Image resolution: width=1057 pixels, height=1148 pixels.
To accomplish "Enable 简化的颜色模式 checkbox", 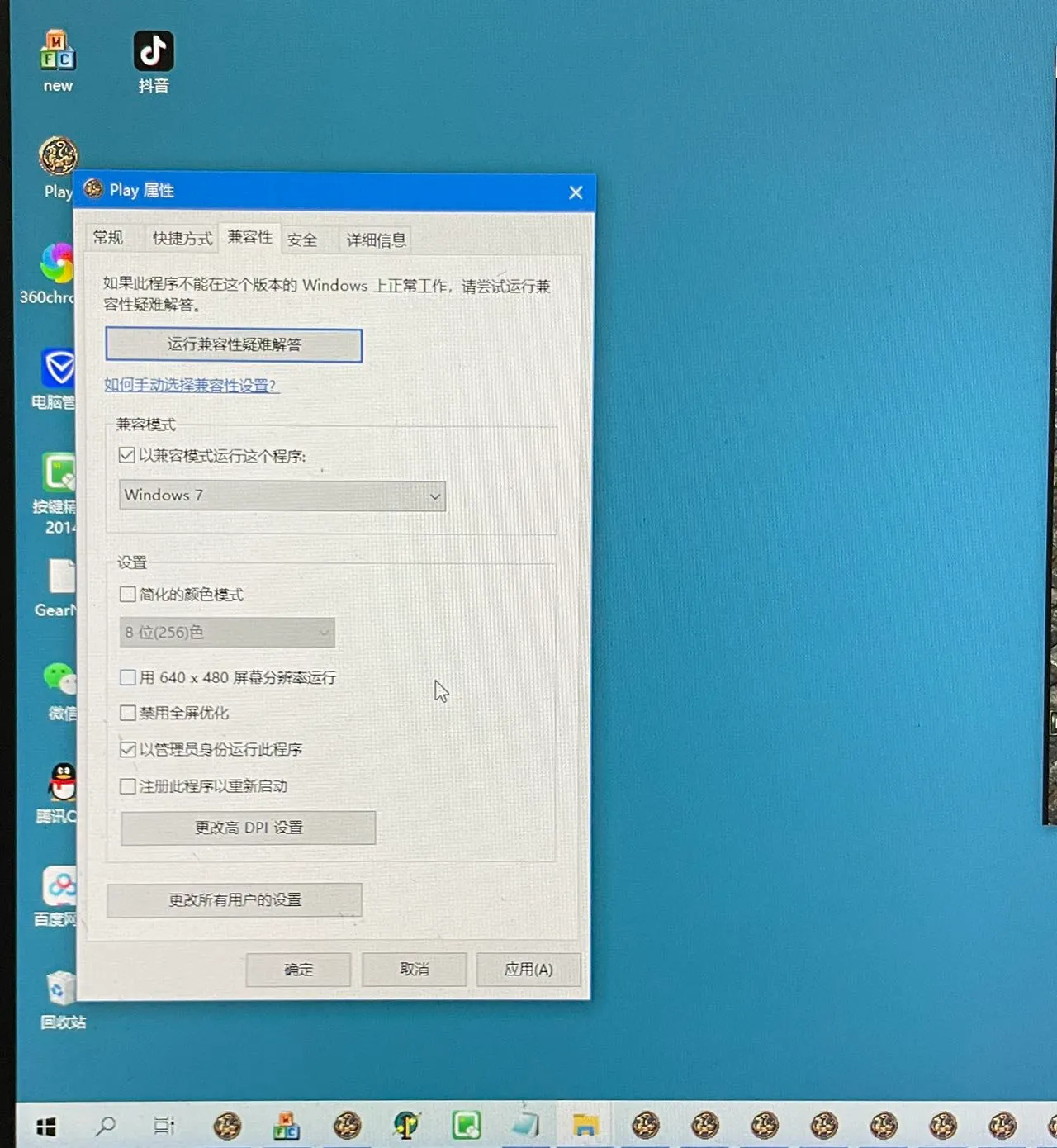I will tap(128, 595).
